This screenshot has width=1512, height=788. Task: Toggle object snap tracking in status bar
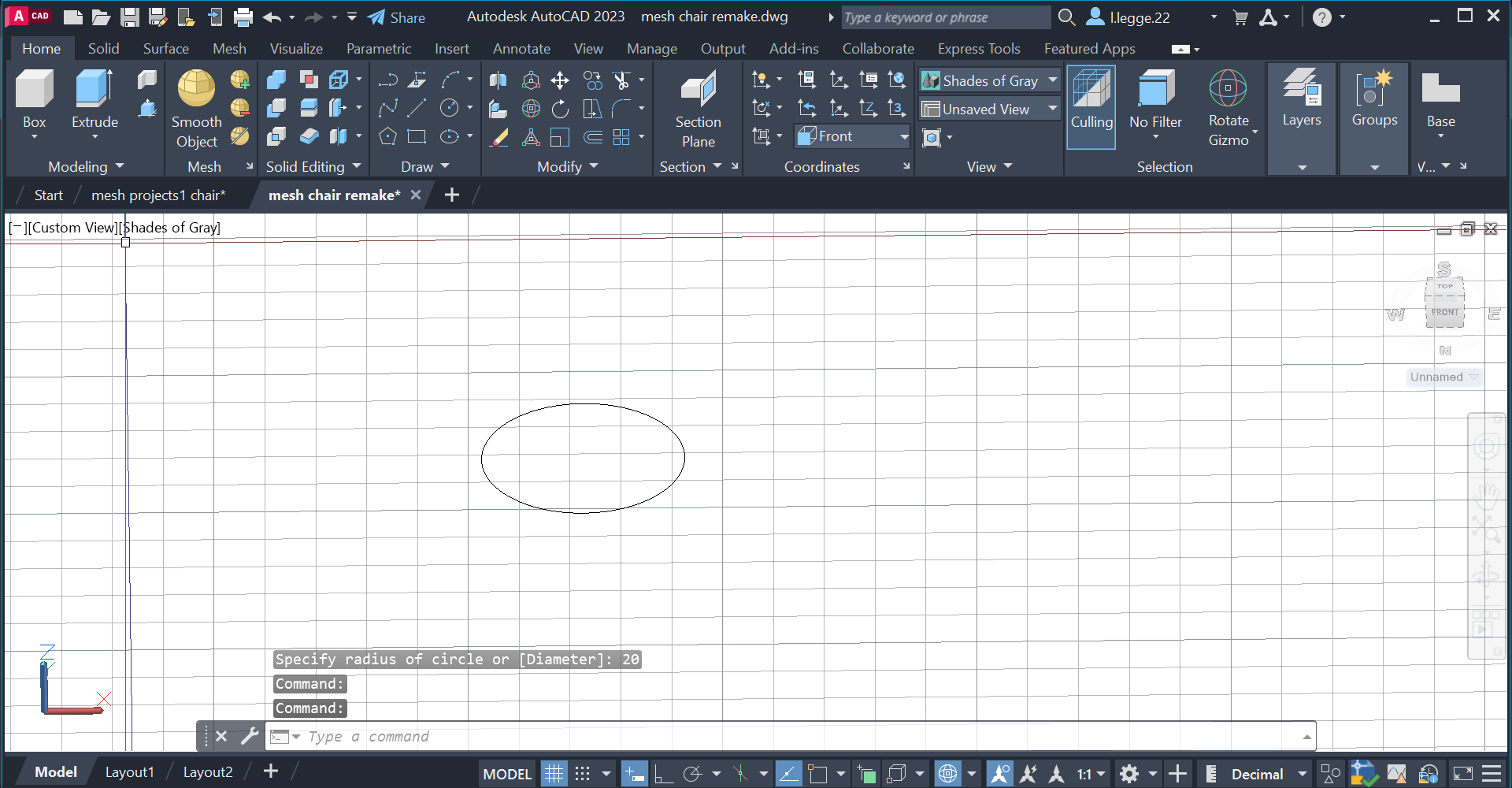coord(788,774)
